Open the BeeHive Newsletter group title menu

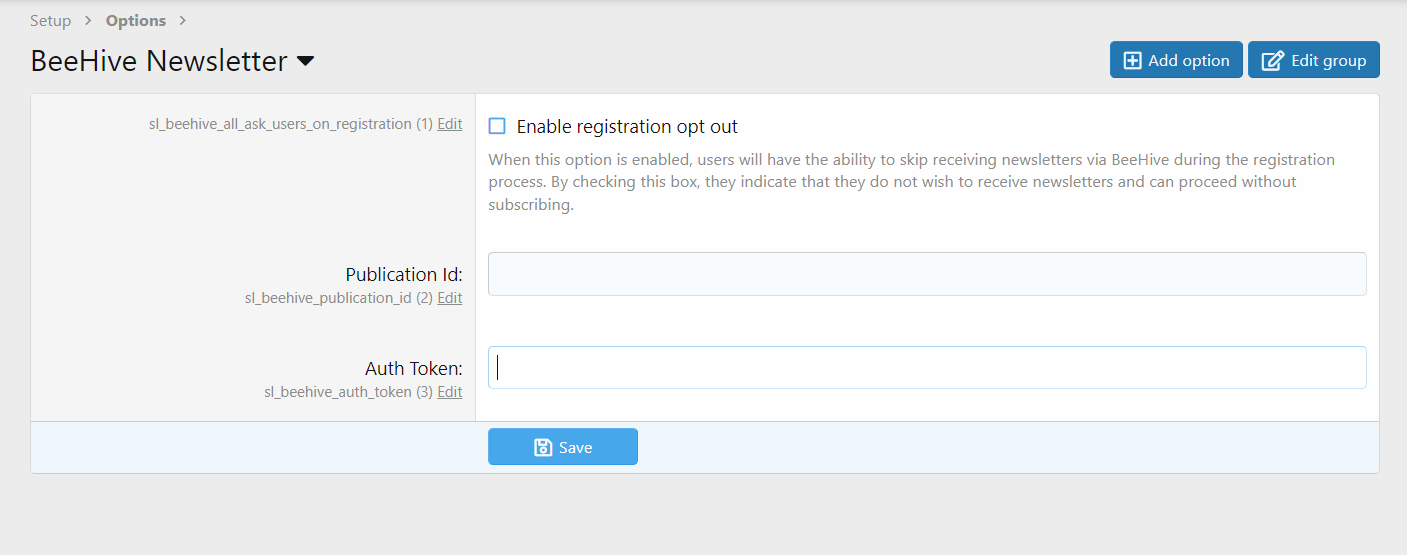coord(159,61)
